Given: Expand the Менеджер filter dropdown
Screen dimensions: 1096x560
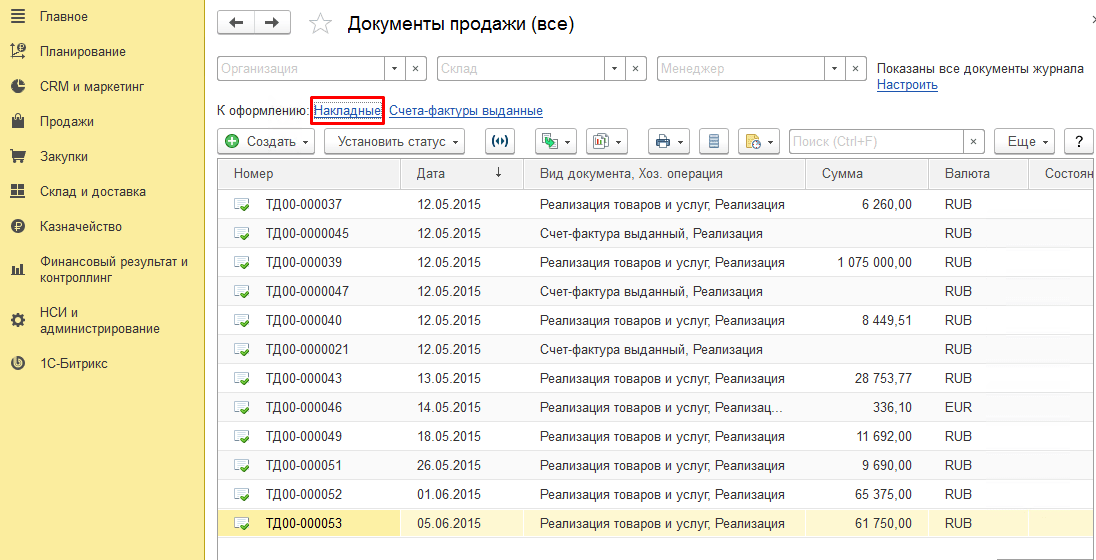Looking at the screenshot, I should pos(834,69).
